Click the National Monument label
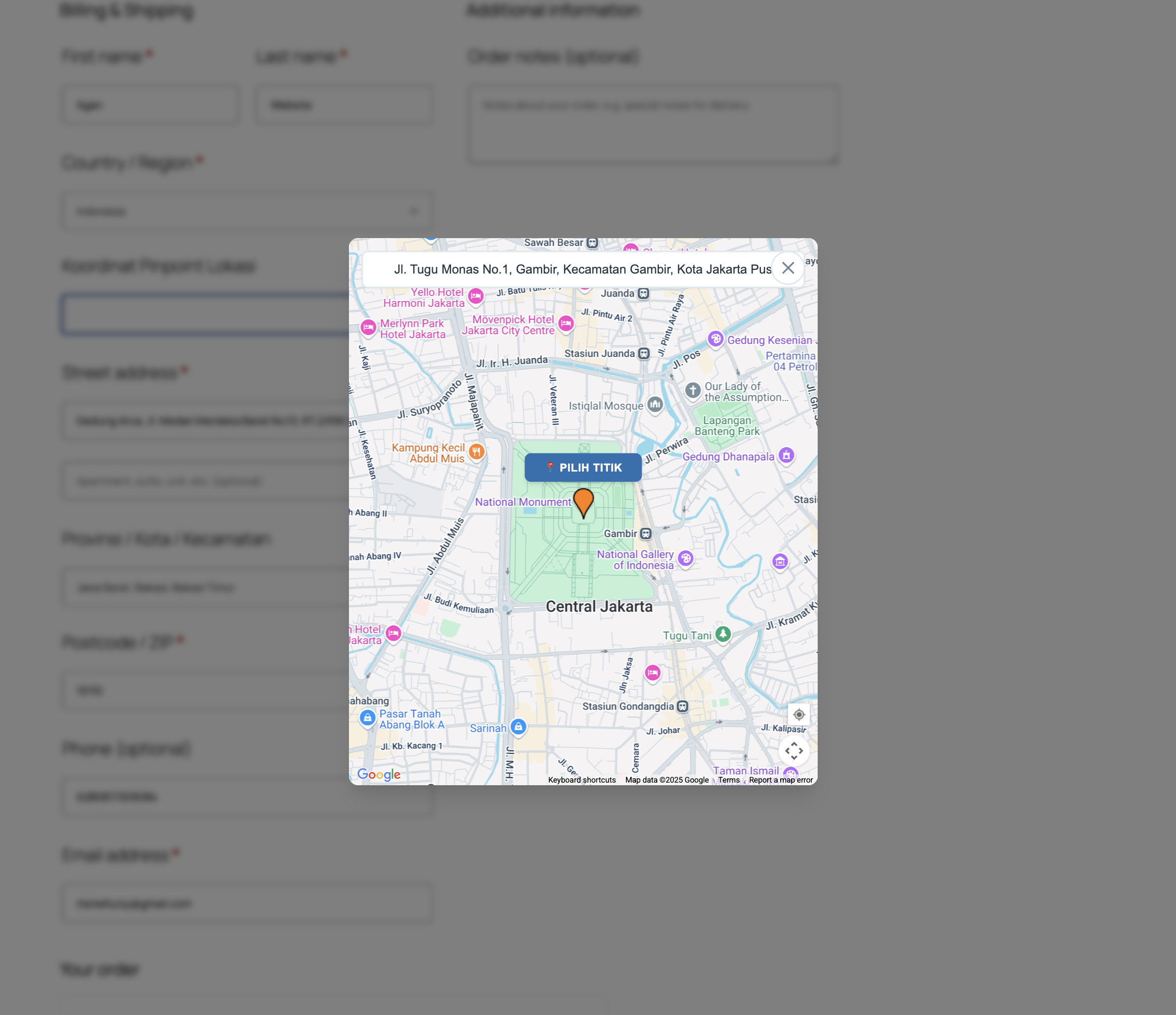The width and height of the screenshot is (1176, 1015). click(523, 502)
